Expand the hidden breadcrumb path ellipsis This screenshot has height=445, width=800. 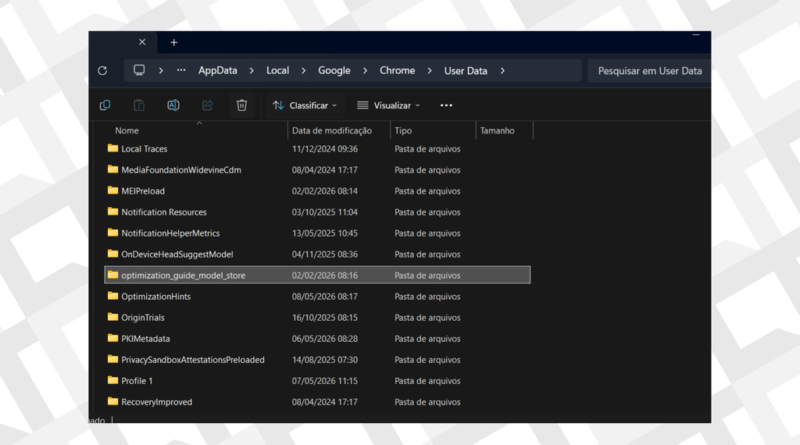pyautogui.click(x=181, y=70)
